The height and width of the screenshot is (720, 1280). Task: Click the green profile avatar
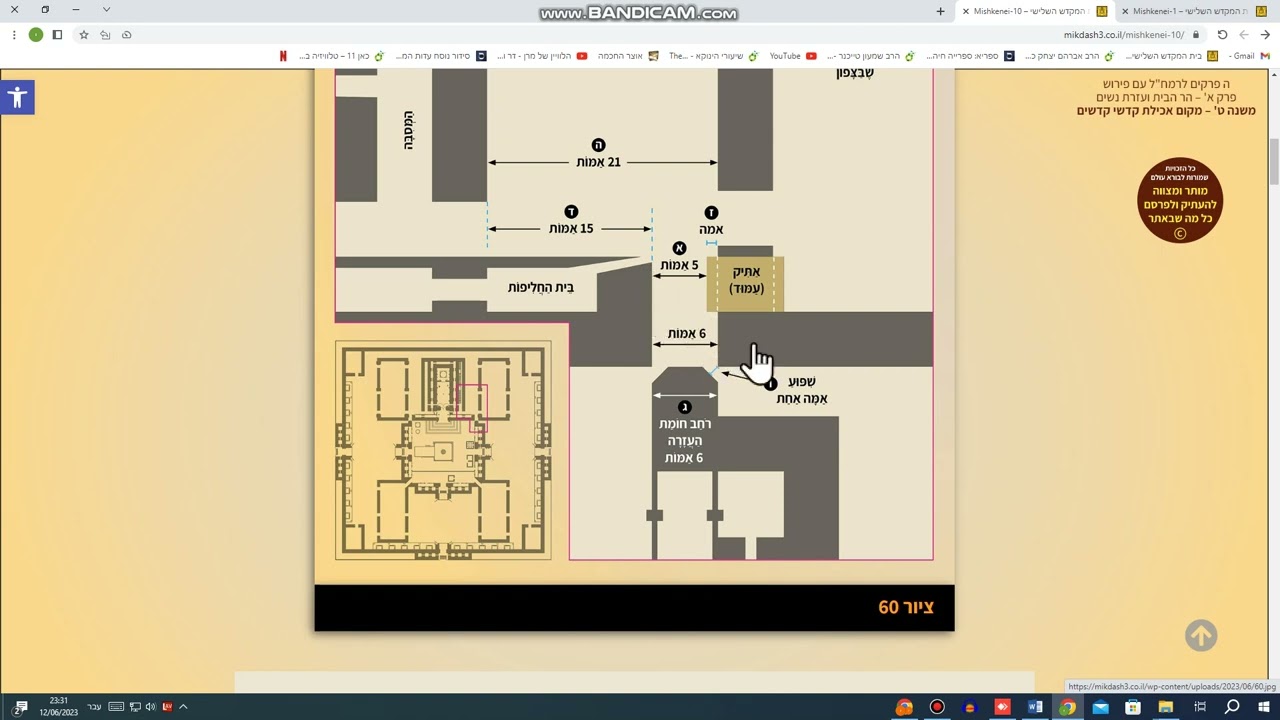[36, 34]
